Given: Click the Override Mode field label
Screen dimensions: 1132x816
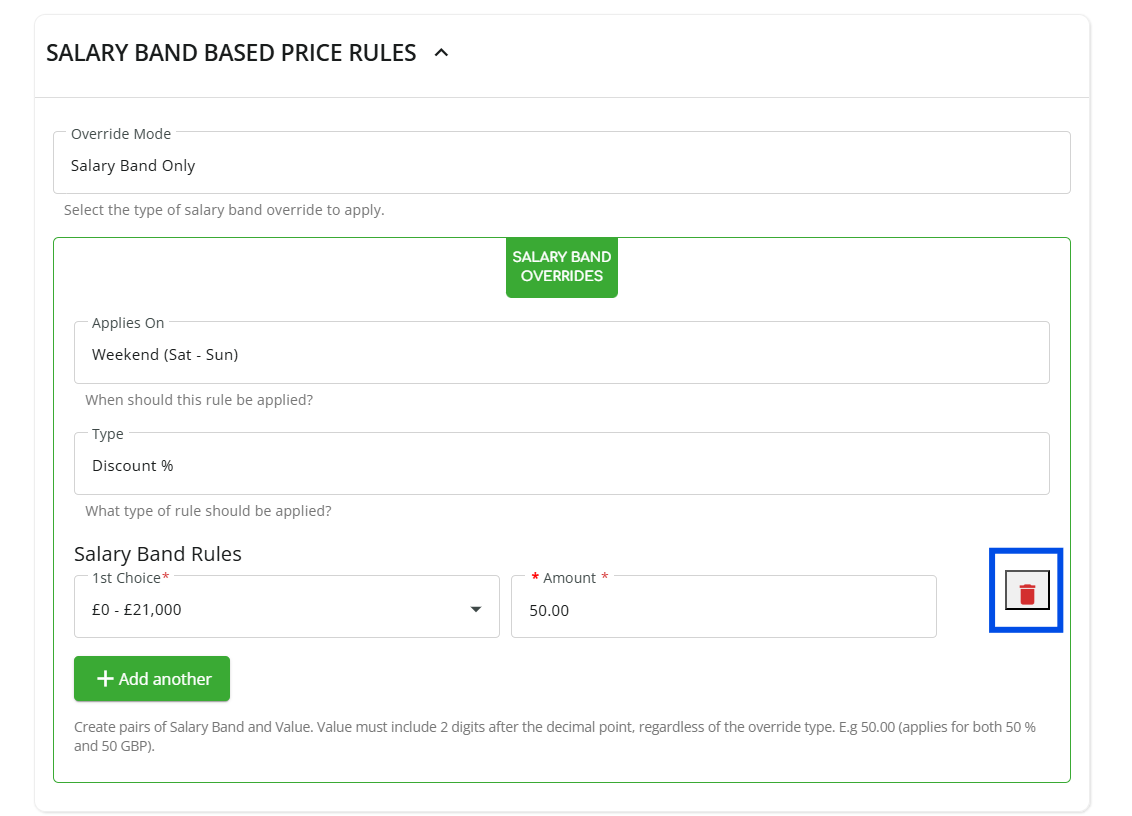Looking at the screenshot, I should pyautogui.click(x=121, y=134).
